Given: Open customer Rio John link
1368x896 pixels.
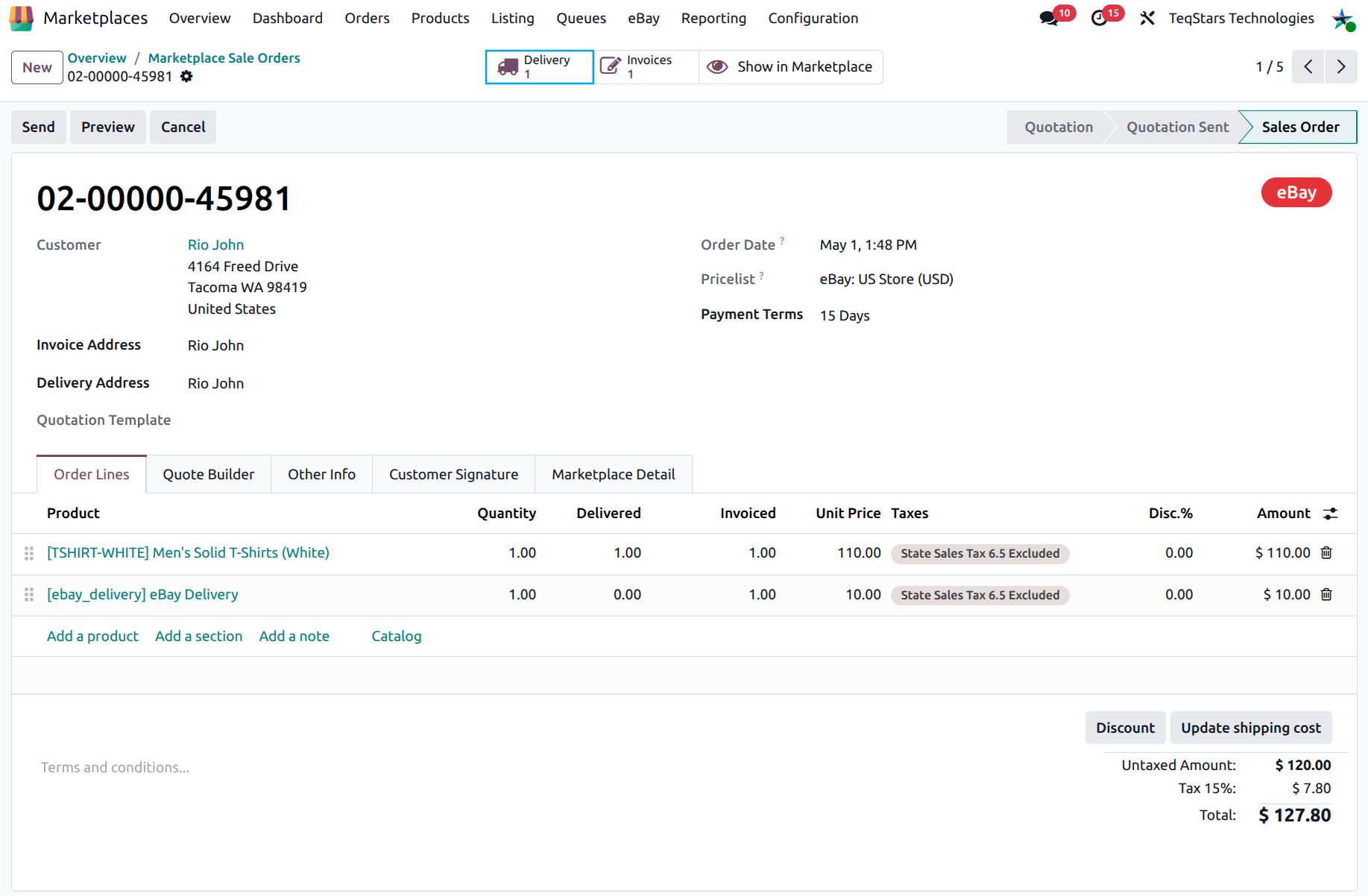Looking at the screenshot, I should coord(215,244).
